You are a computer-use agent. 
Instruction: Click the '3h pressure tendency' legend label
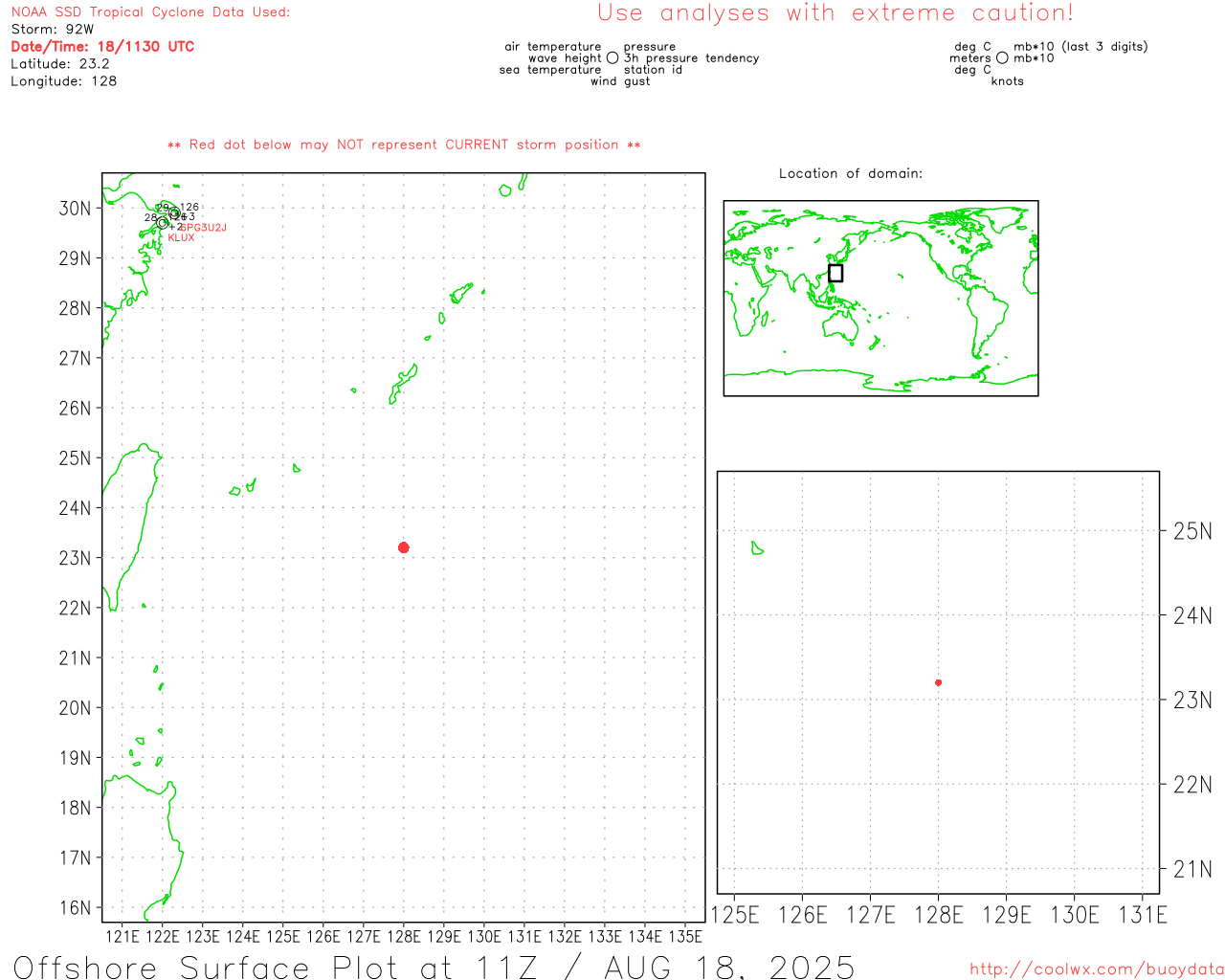pyautogui.click(x=692, y=57)
